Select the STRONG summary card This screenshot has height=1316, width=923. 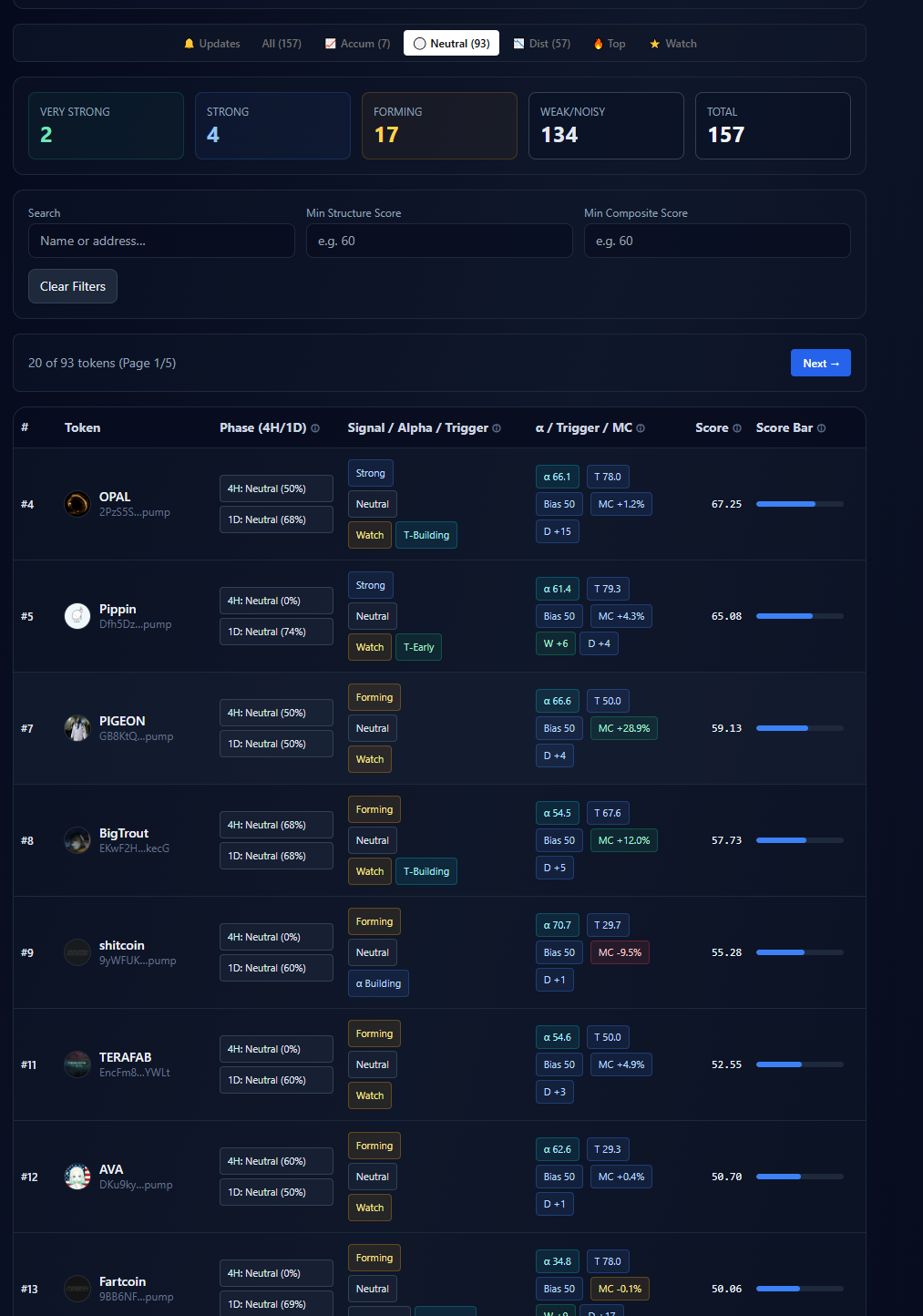click(272, 126)
